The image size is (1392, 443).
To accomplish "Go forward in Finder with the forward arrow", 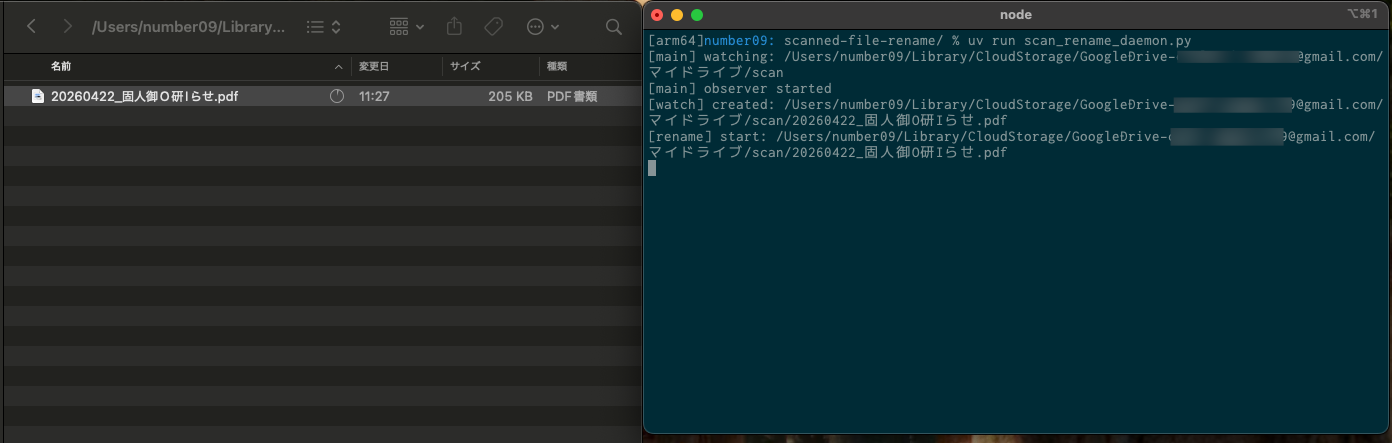I will 67,27.
